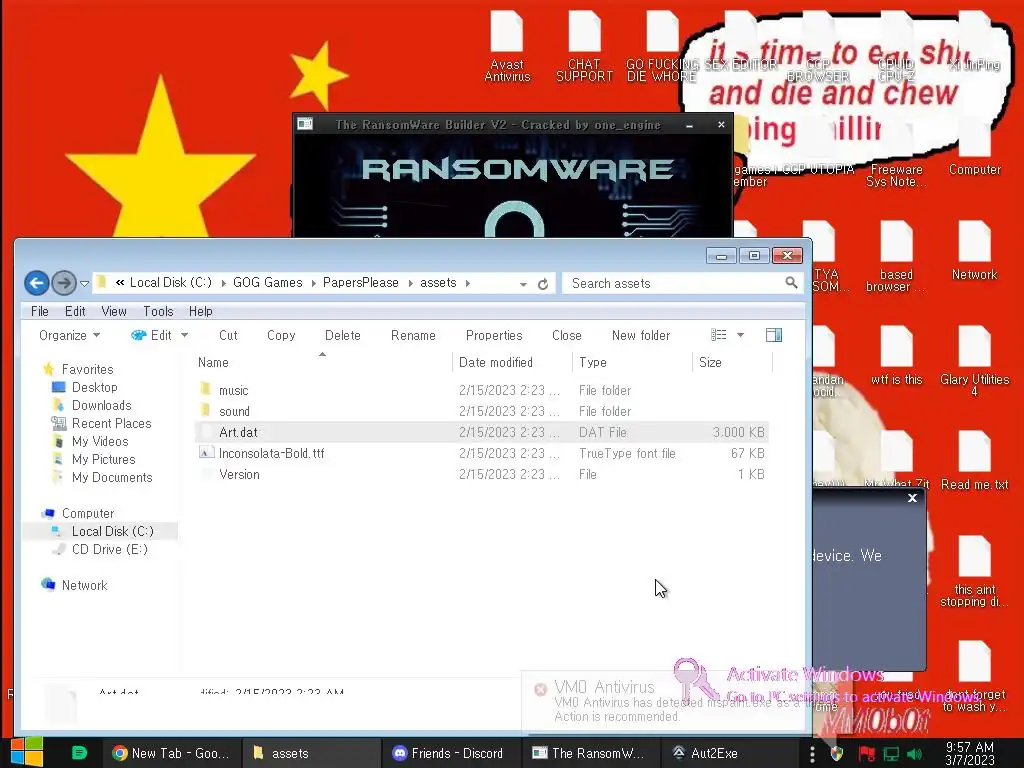Select Network in the navigation pane
Screen dimensions: 1024x768
pos(84,585)
